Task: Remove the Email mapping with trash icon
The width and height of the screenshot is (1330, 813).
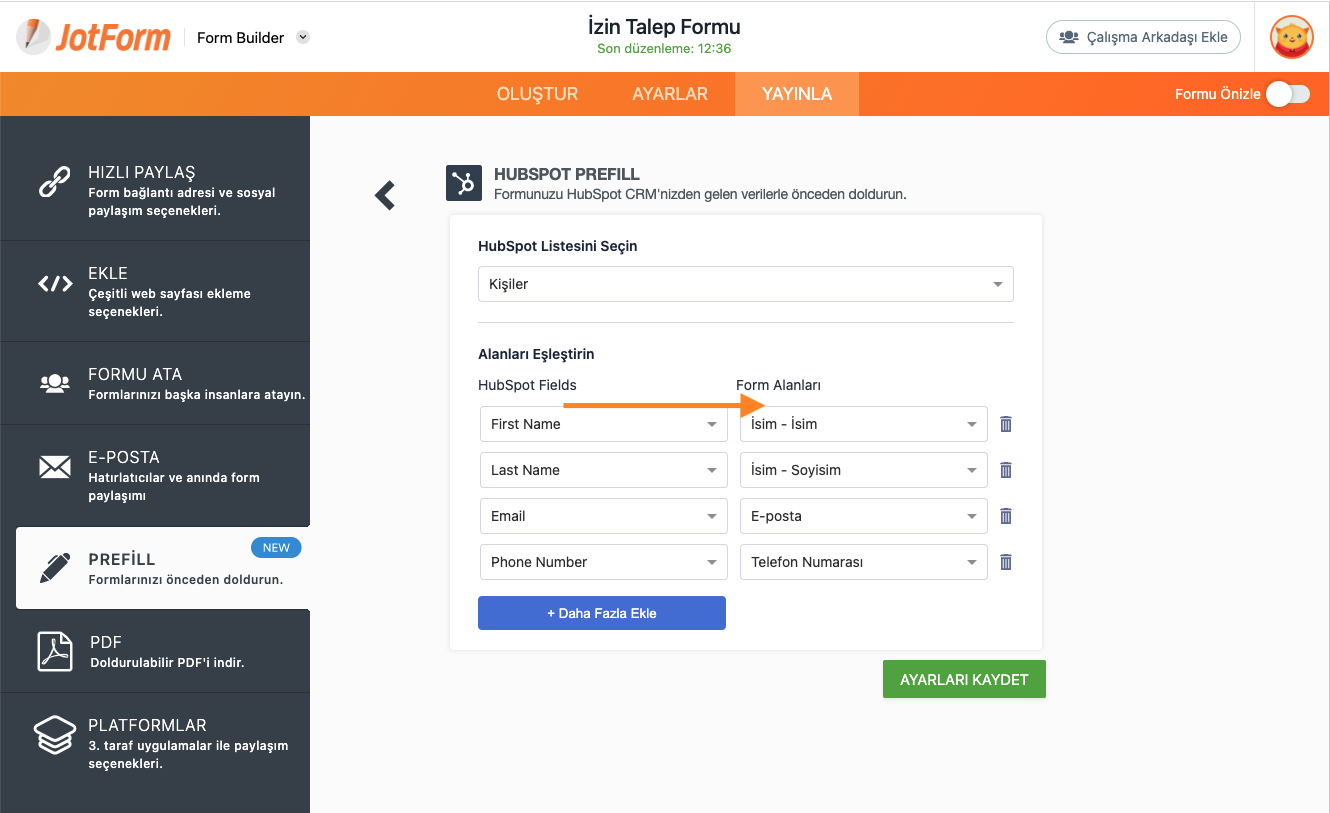Action: coord(1006,516)
